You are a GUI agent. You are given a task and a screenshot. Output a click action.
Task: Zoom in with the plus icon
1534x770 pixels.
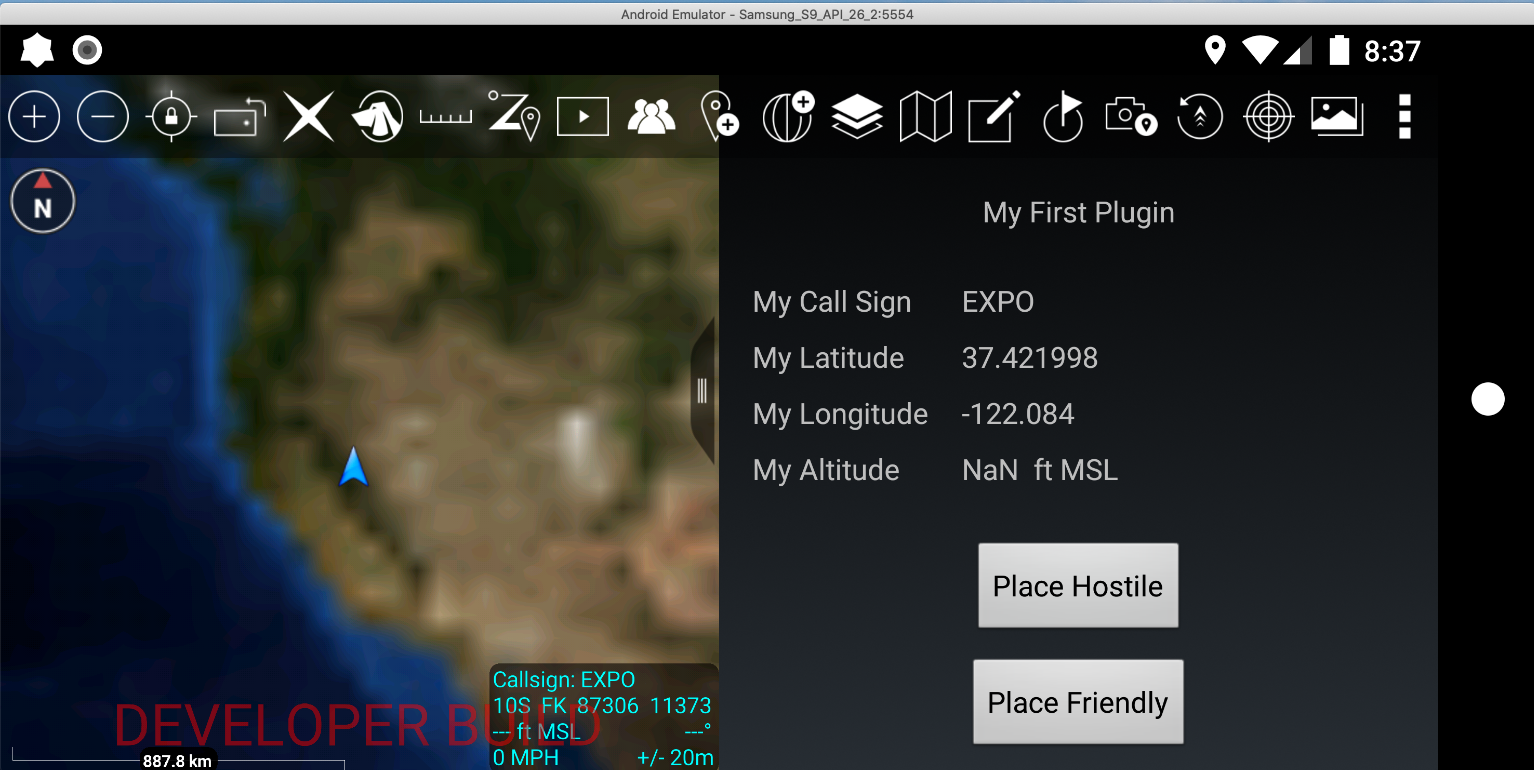click(x=35, y=117)
